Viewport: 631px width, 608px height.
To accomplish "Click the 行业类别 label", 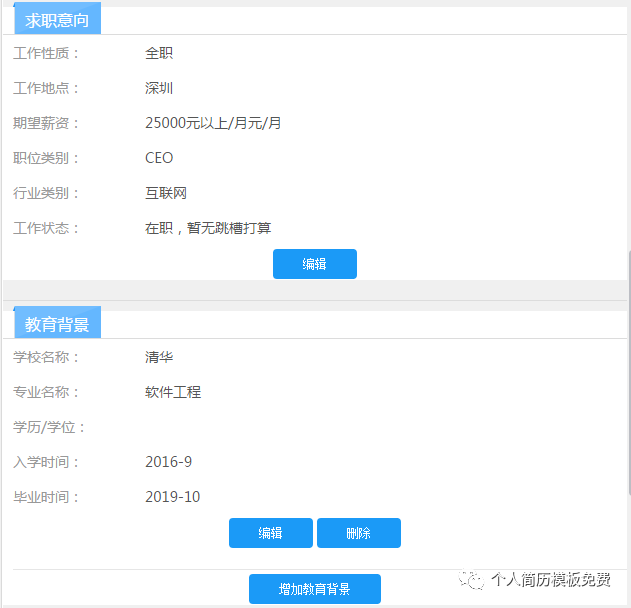I will (45, 193).
